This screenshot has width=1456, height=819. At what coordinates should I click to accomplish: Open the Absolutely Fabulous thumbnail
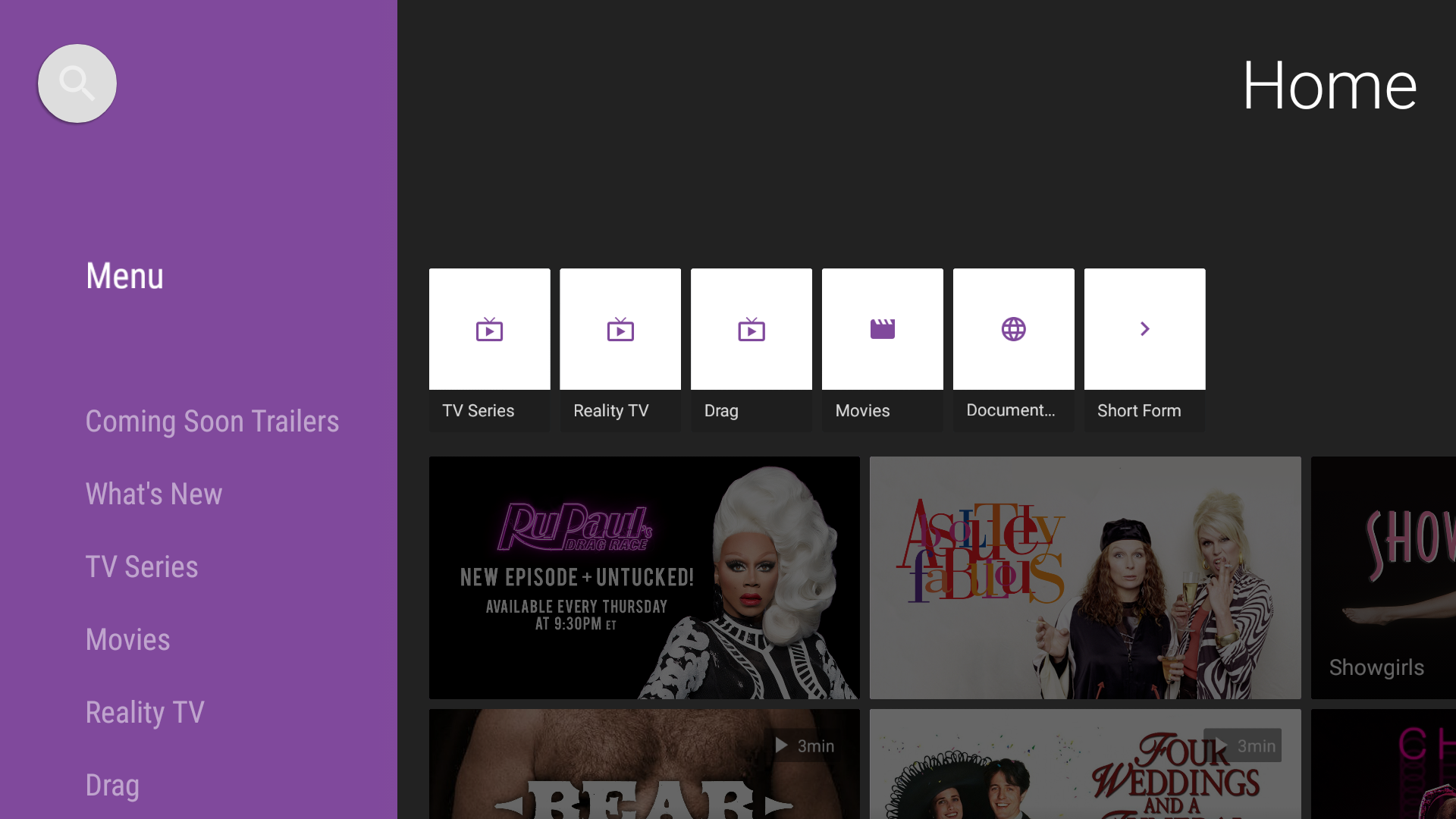tap(1084, 577)
